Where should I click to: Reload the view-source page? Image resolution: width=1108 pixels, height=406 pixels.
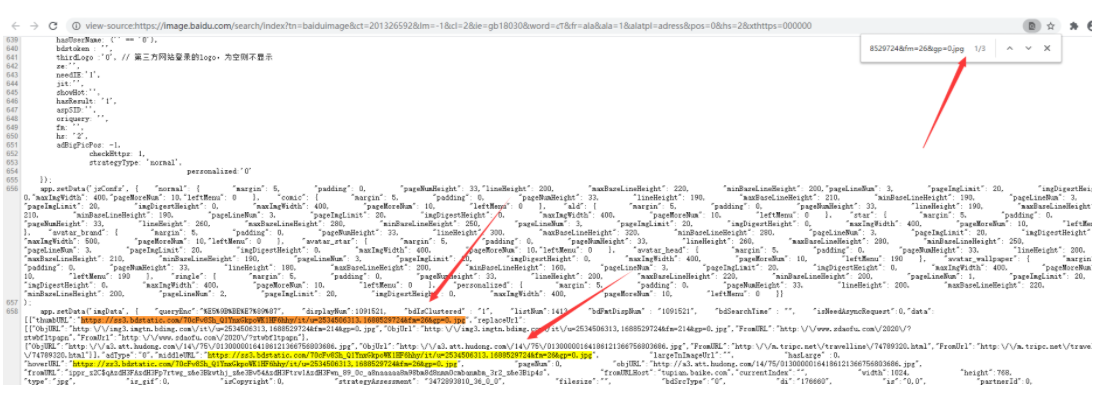[x=55, y=25]
